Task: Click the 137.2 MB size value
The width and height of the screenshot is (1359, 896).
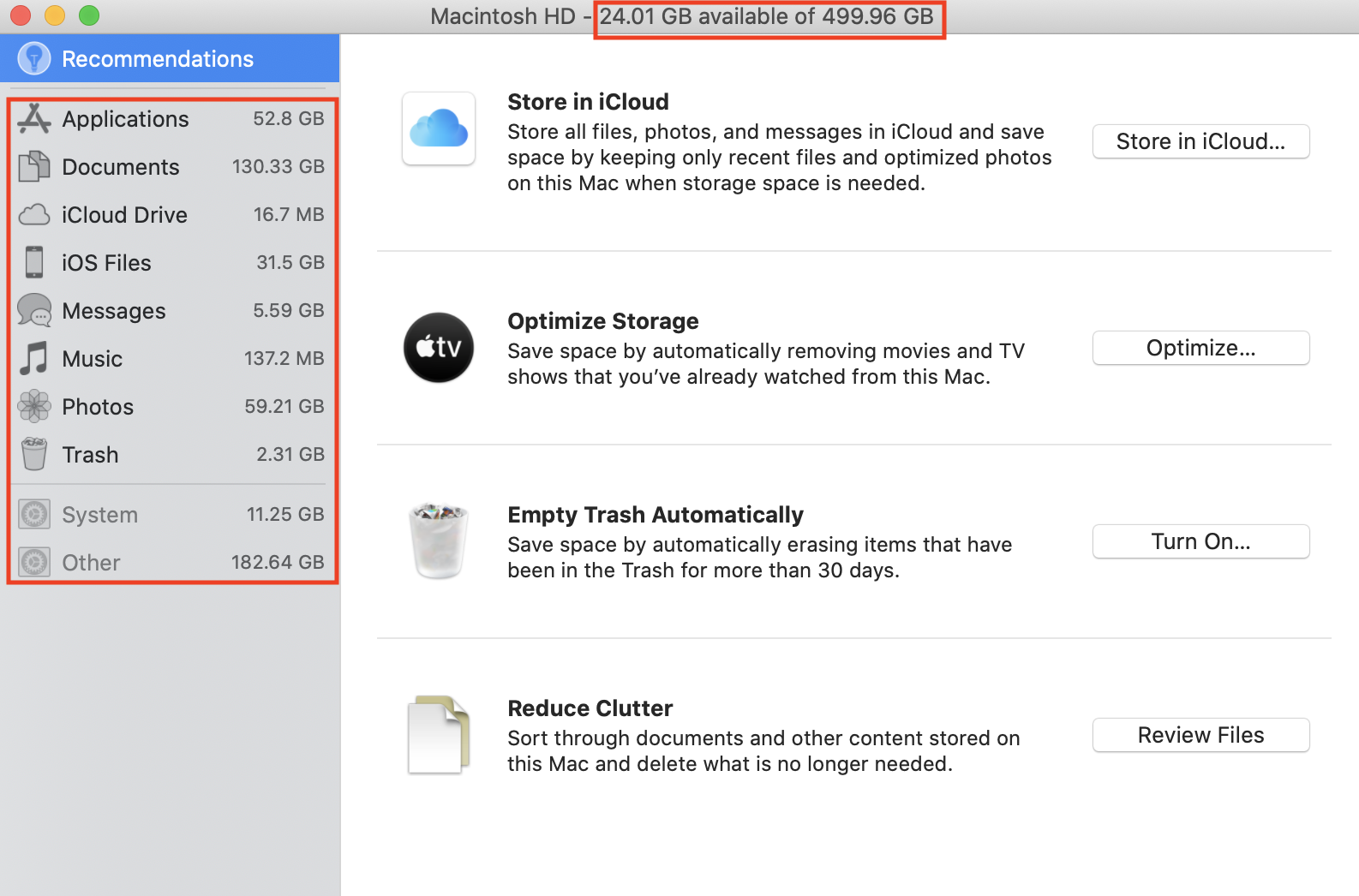Action: coord(284,358)
